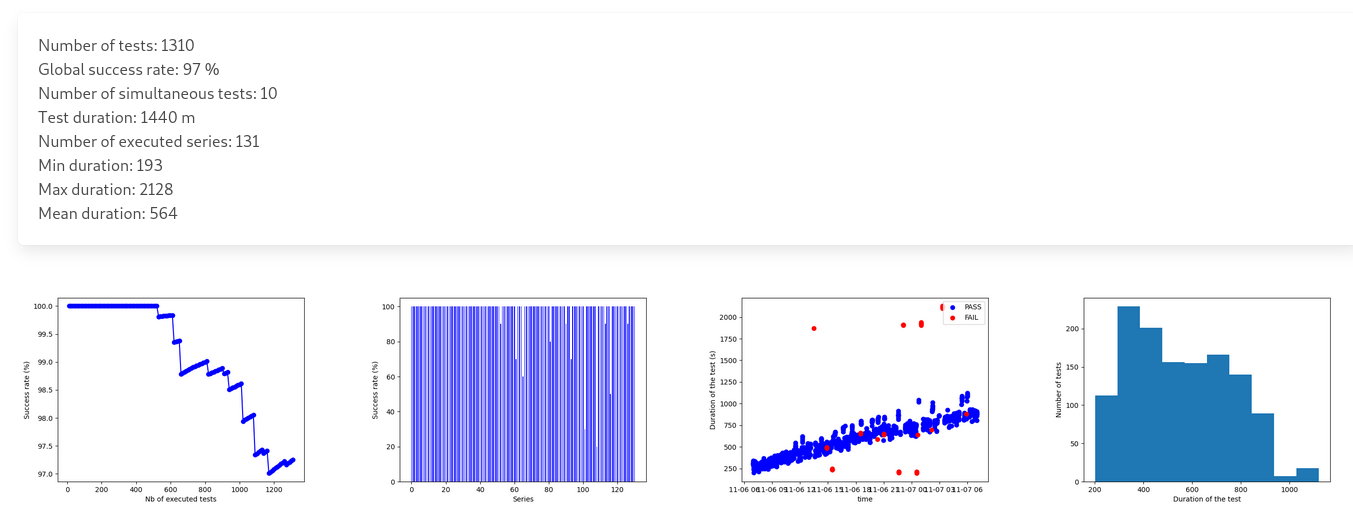Screen dimensions: 1353x512
Task: Open the success rate per series bar chart
Action: [x=509, y=400]
